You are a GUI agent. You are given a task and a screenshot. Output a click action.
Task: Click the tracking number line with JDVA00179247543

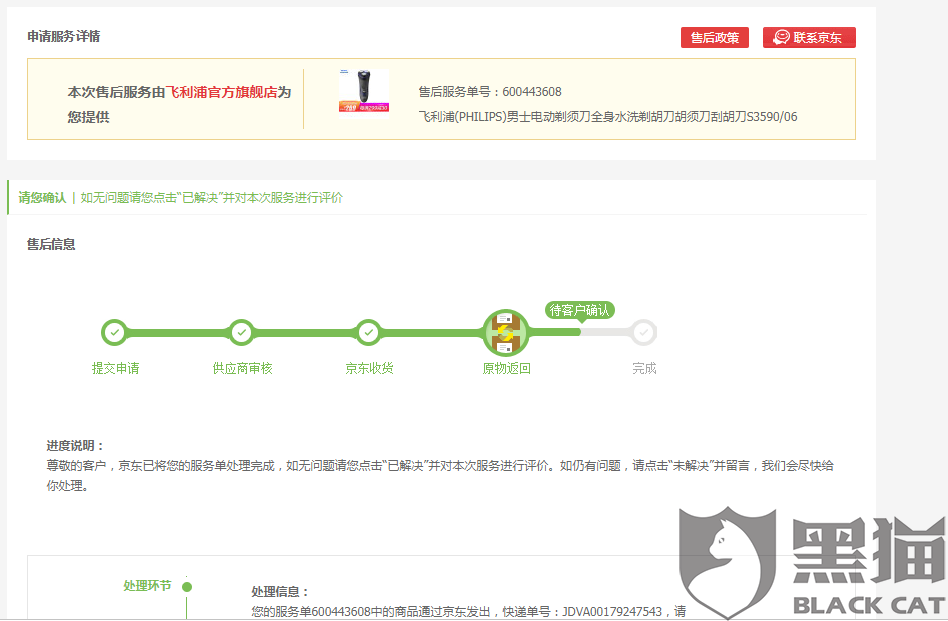coord(469,611)
